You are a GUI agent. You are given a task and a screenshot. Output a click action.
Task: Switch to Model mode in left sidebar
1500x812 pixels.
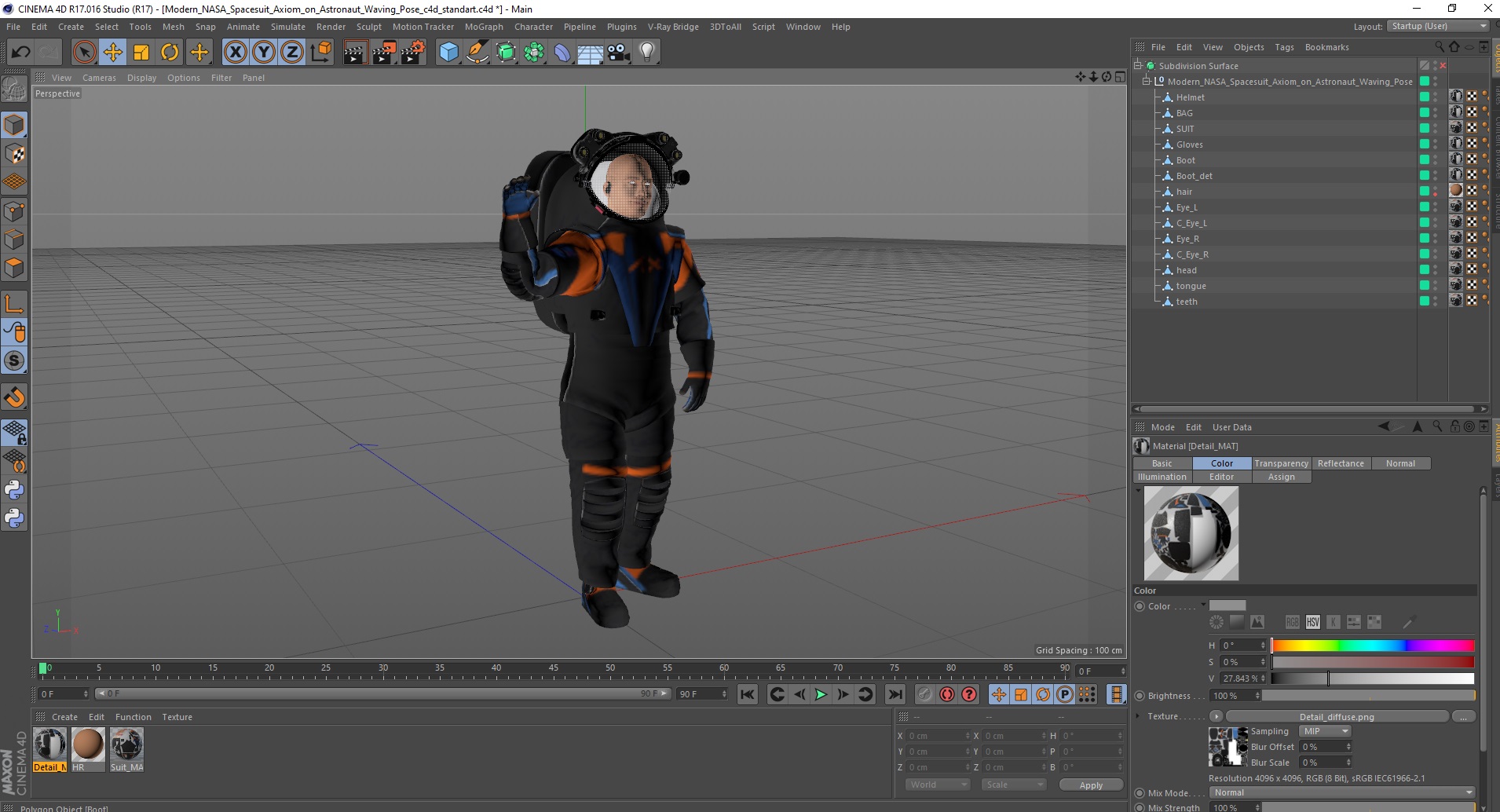[x=14, y=125]
